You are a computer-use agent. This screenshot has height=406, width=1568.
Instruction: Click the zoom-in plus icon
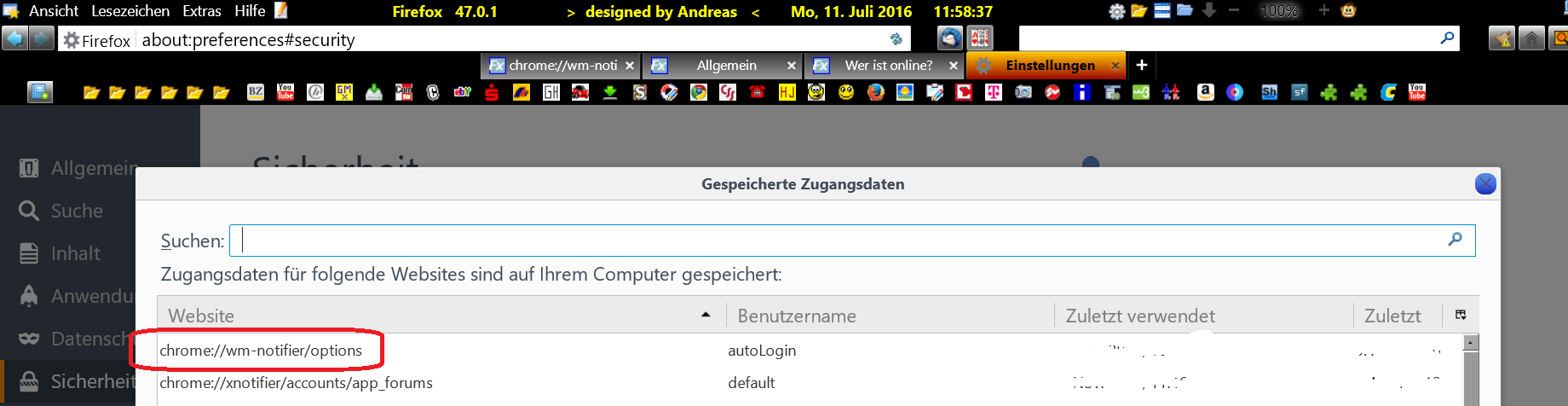pyautogui.click(x=1323, y=11)
